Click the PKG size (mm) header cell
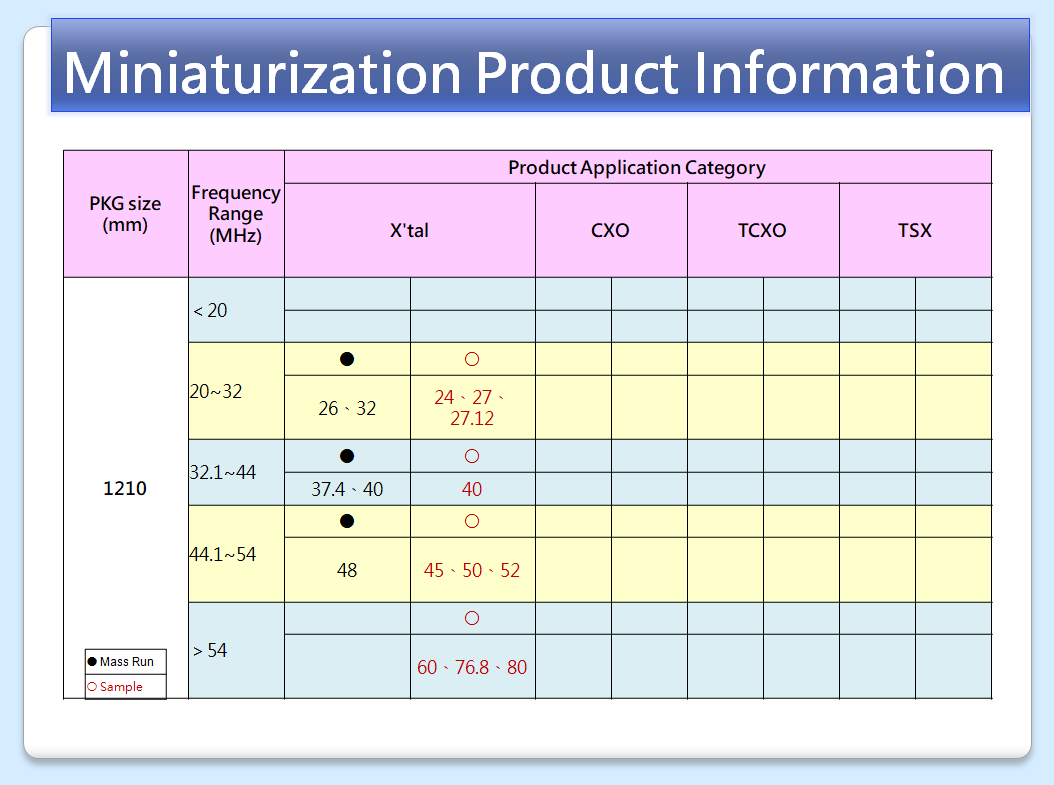Image resolution: width=1054 pixels, height=785 pixels. click(125, 214)
